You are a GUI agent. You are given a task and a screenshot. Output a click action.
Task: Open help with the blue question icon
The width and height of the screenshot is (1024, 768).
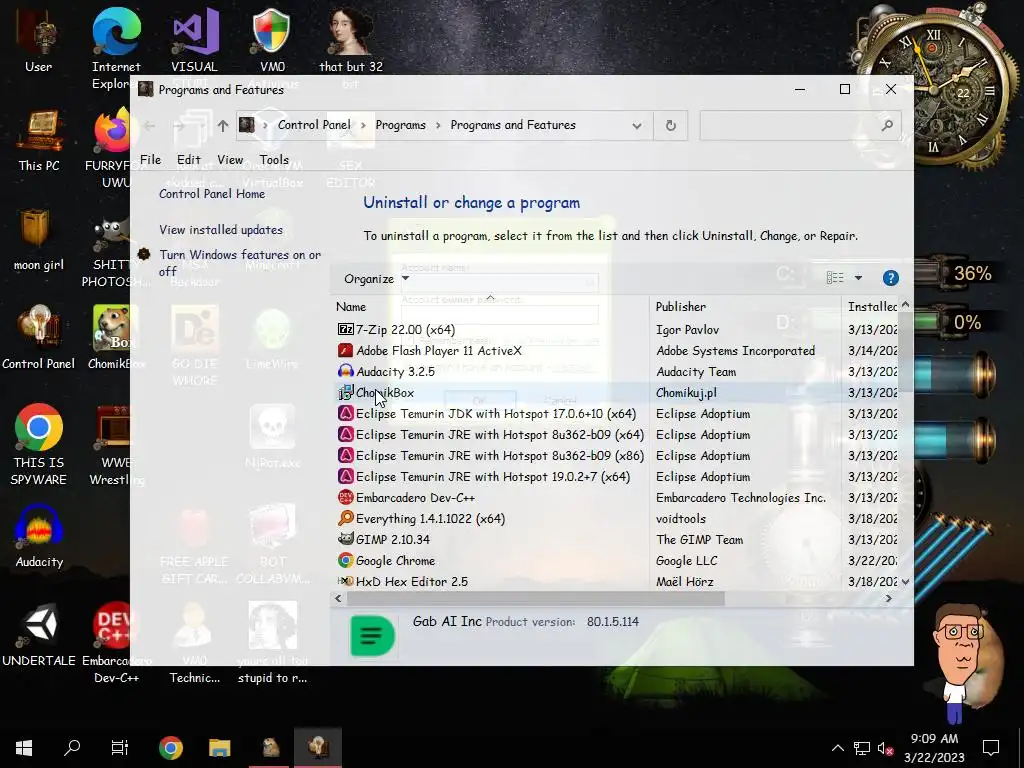coord(890,278)
